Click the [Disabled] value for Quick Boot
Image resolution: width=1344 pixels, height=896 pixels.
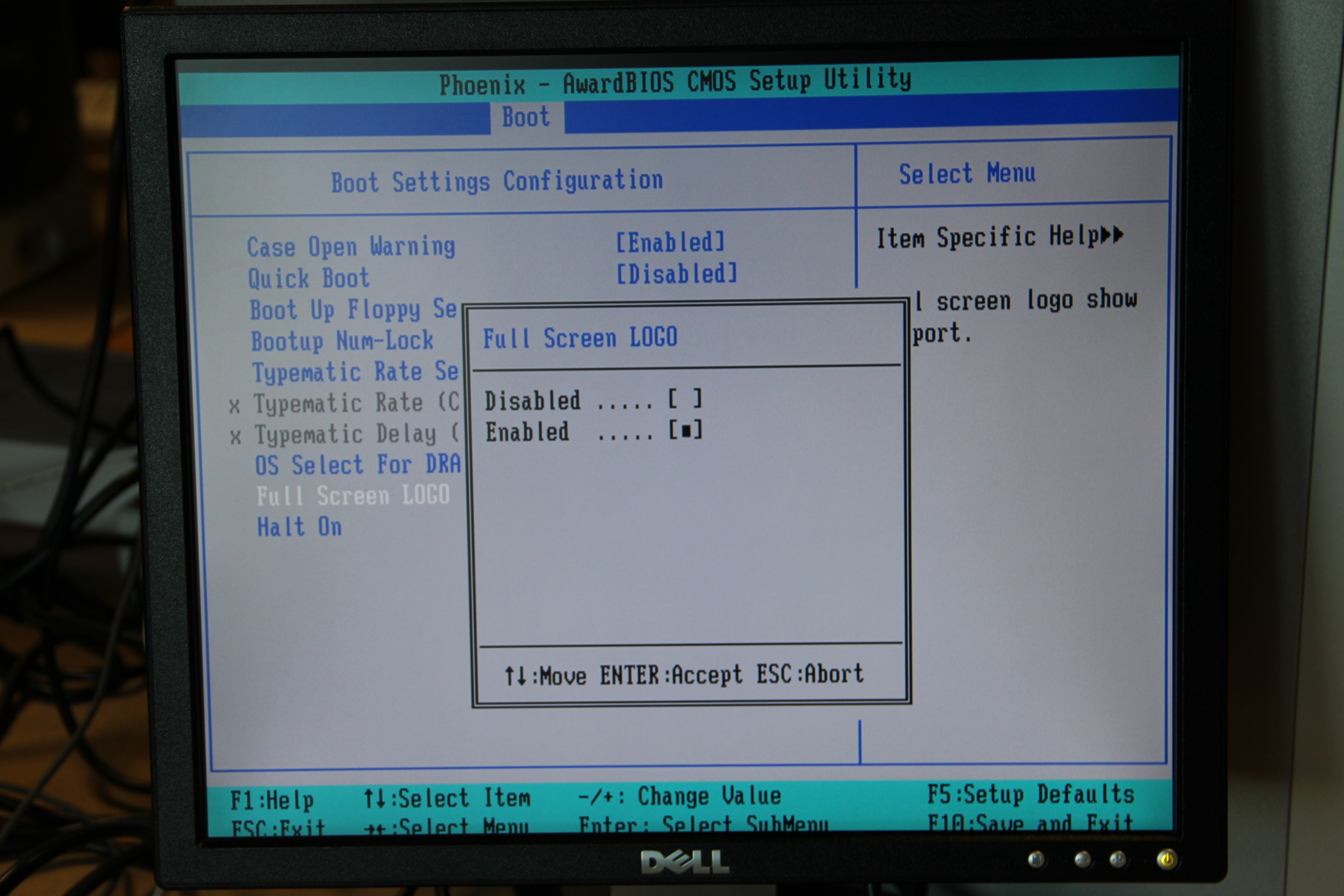click(x=677, y=274)
